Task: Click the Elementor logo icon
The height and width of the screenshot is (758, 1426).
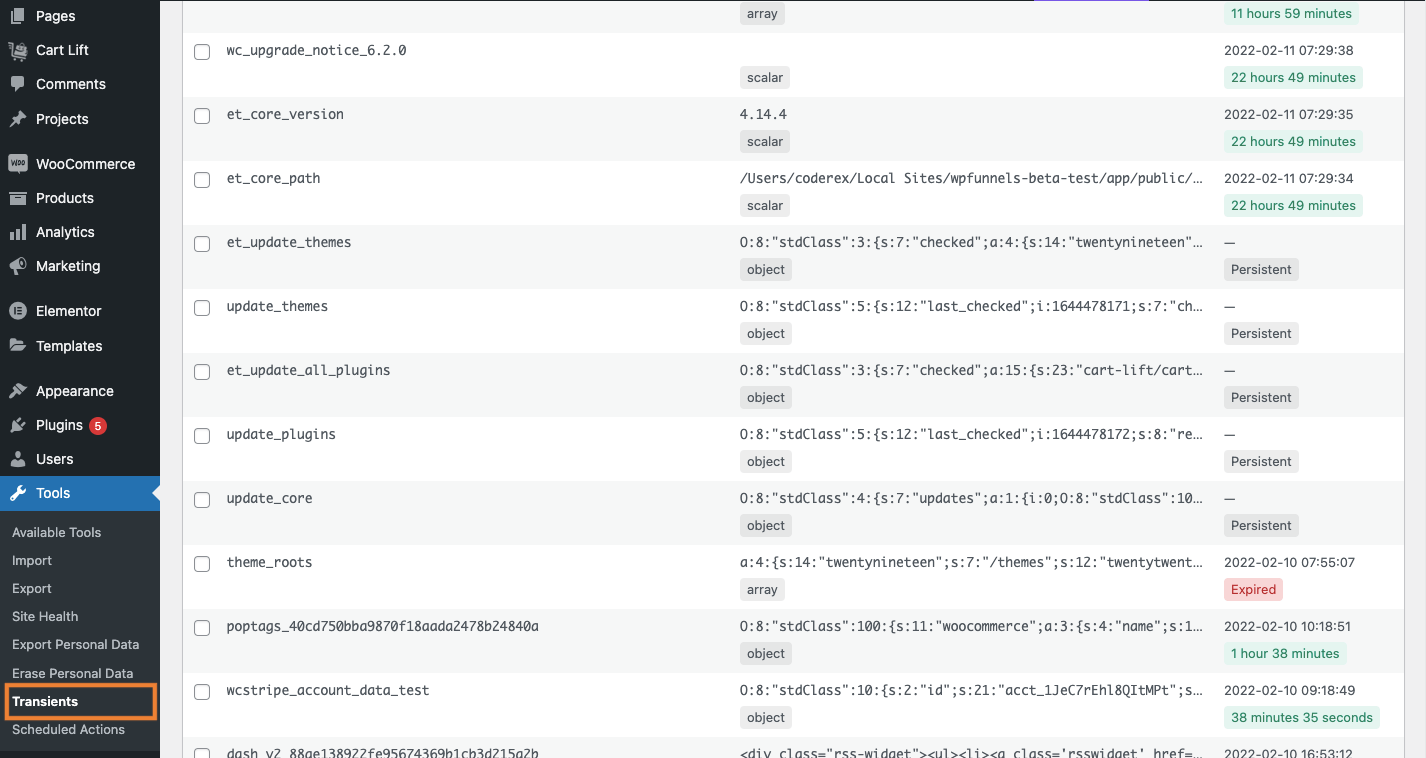Action: 18,311
